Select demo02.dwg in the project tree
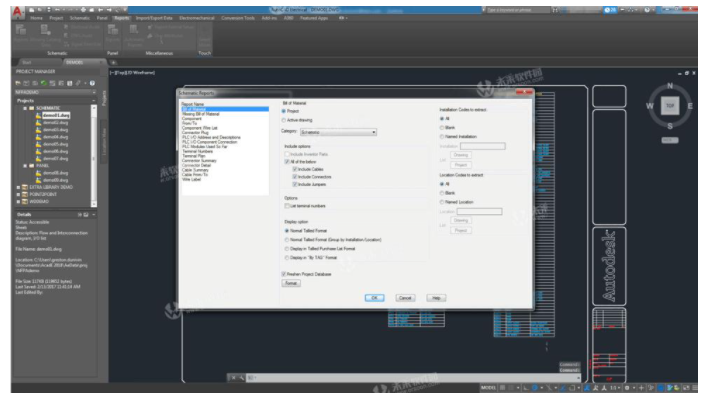Image resolution: width=702 pixels, height=396 pixels. click(56, 123)
